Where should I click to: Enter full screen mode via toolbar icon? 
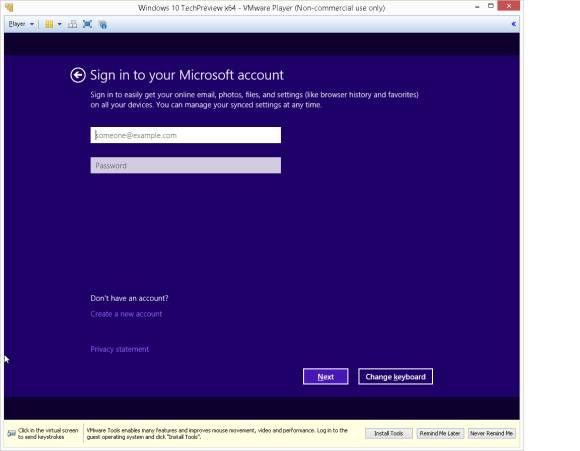pyautogui.click(x=87, y=24)
